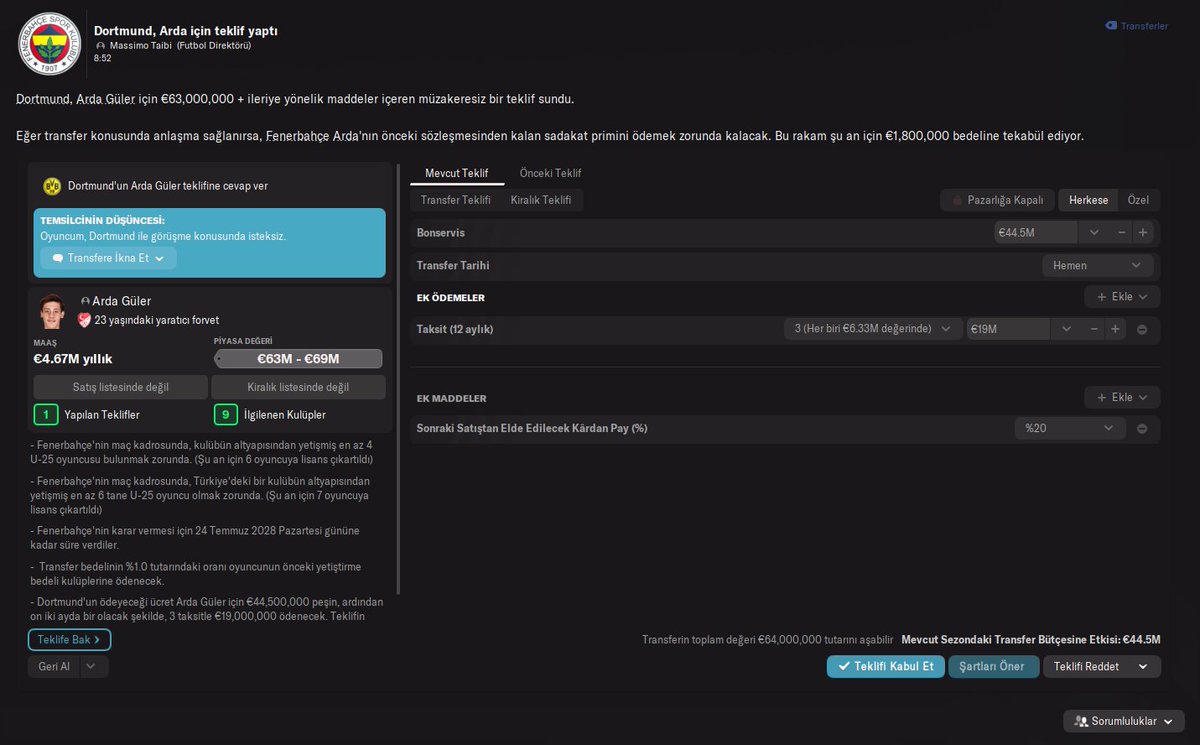
Task: Switch to the Mevcut Teklif tab
Action: point(456,173)
